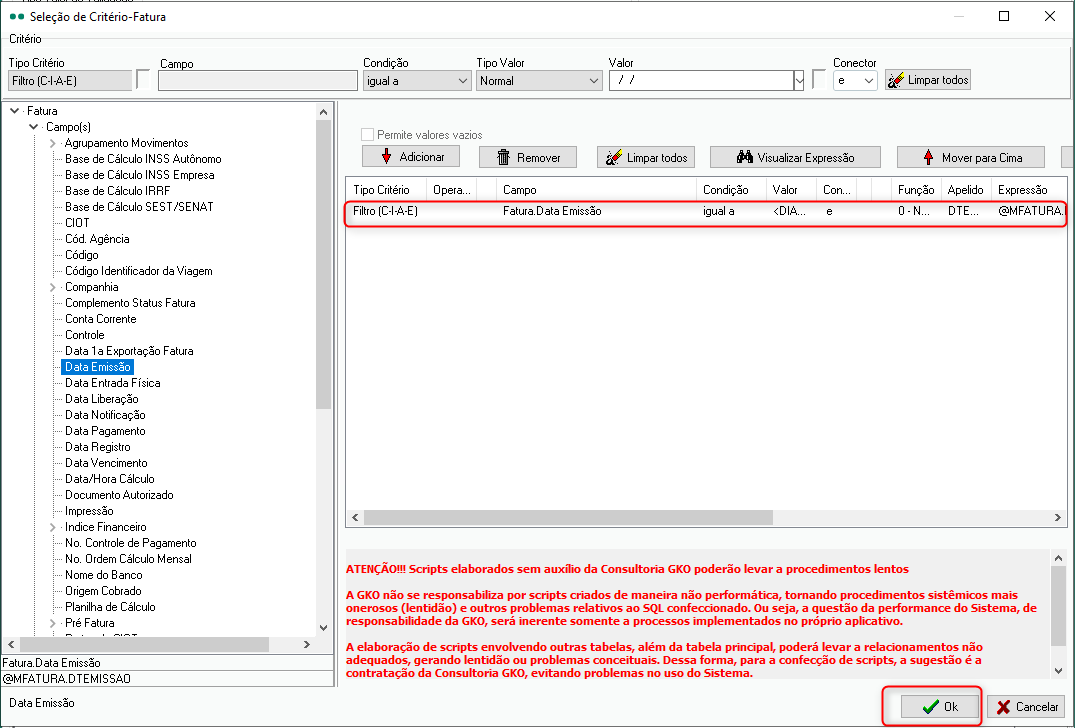Collapse the Campo(s) tree node

tap(33, 127)
